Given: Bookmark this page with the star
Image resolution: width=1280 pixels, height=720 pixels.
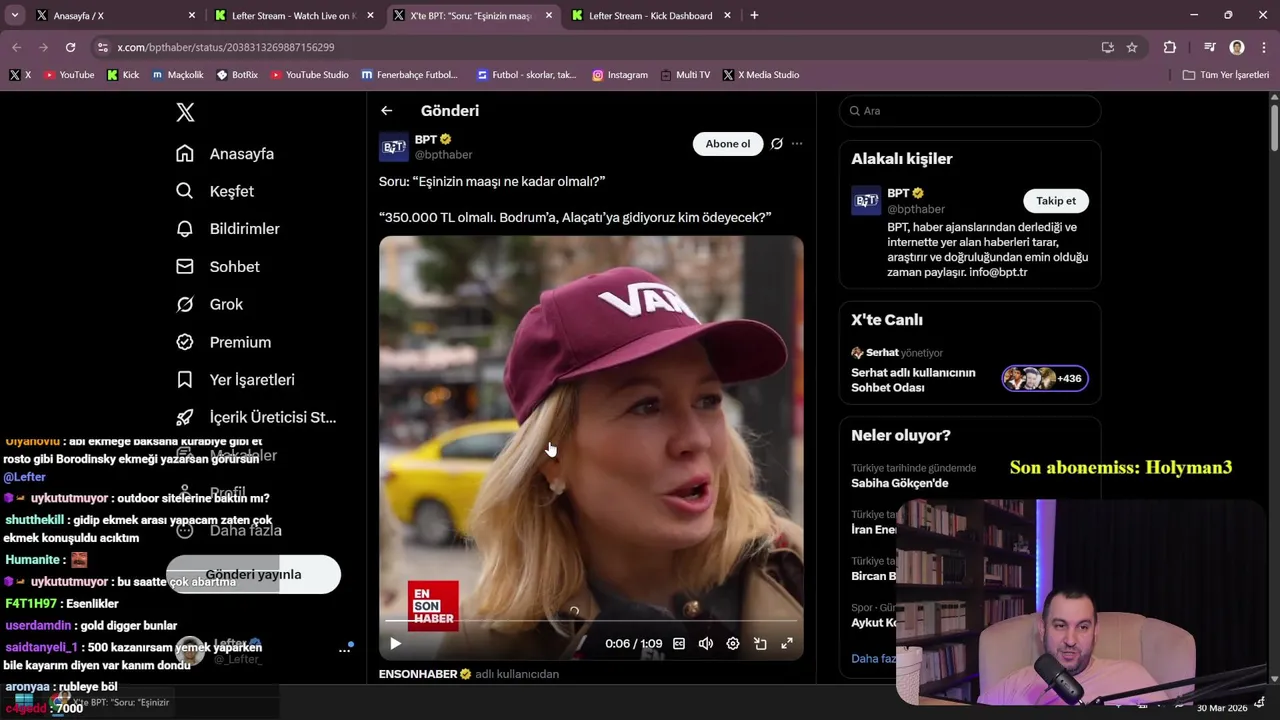Looking at the screenshot, I should 1132,47.
